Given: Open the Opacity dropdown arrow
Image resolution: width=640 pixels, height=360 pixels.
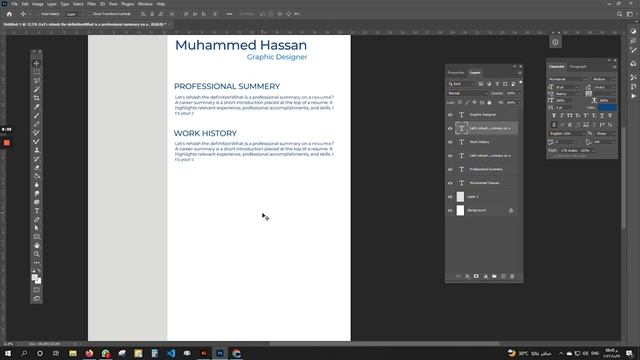Looking at the screenshot, I should (518, 93).
